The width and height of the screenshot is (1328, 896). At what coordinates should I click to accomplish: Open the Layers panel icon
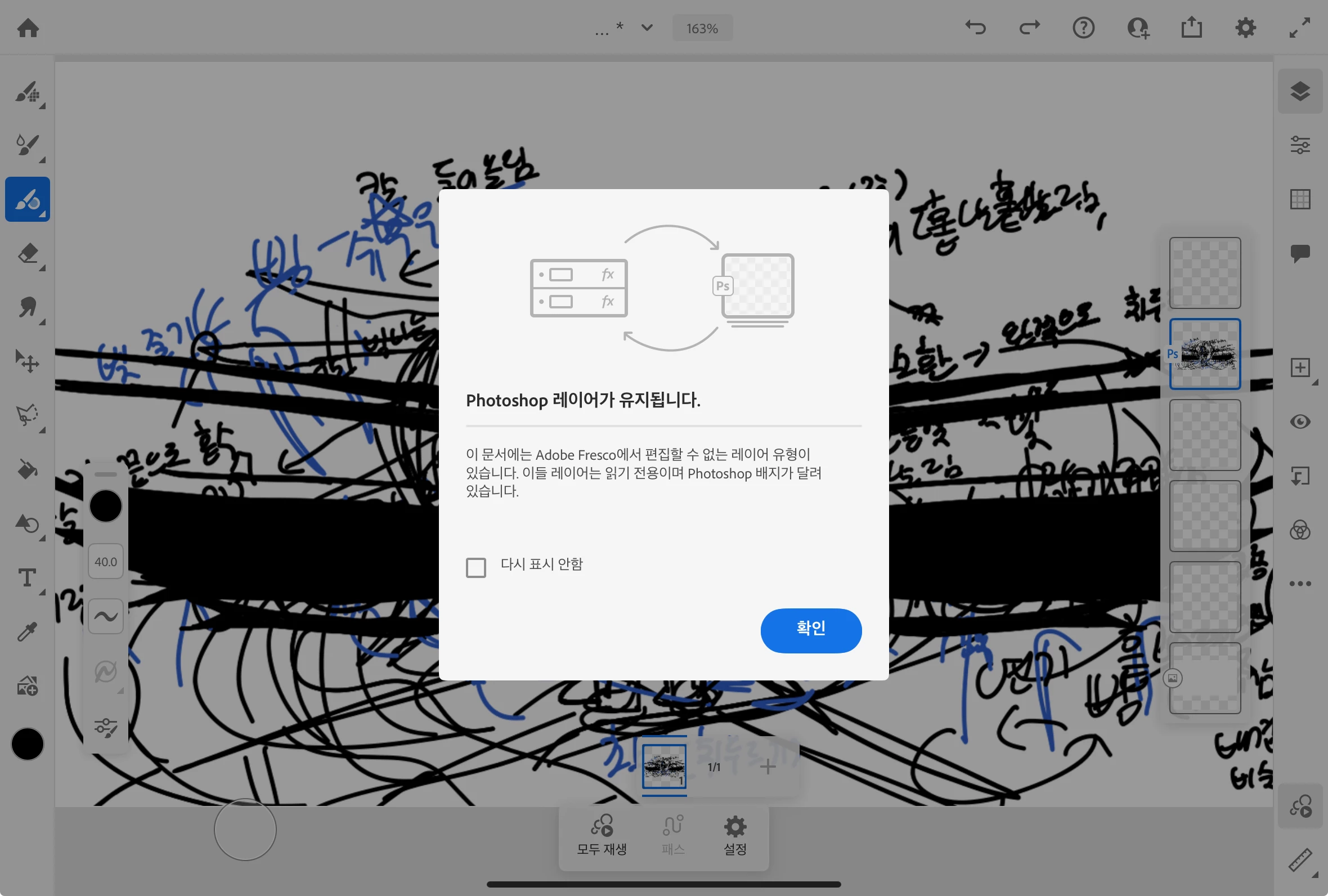pos(1299,91)
